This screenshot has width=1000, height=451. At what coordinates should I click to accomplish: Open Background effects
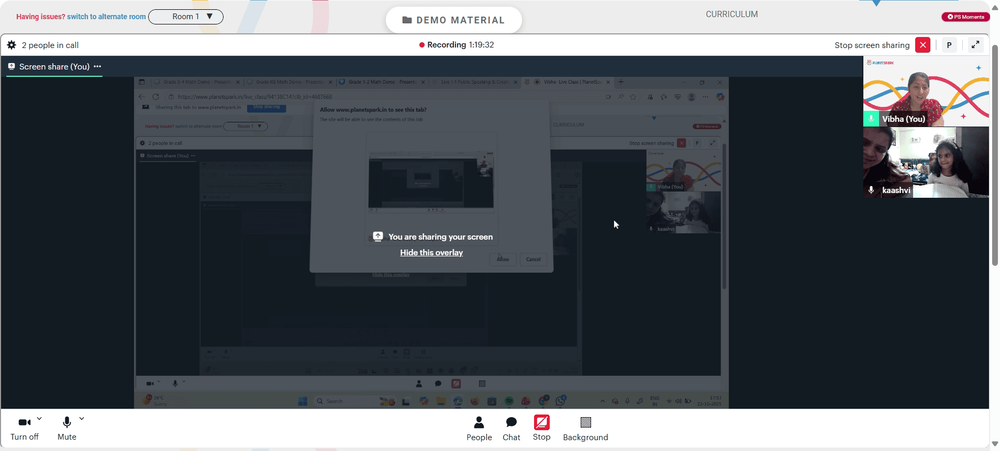[x=585, y=429]
